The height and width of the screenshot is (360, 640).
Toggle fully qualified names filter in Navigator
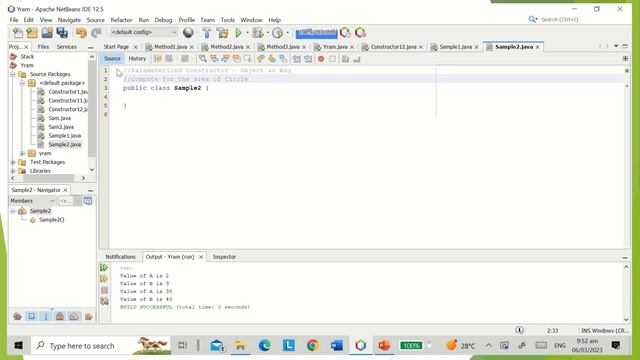click(89, 316)
